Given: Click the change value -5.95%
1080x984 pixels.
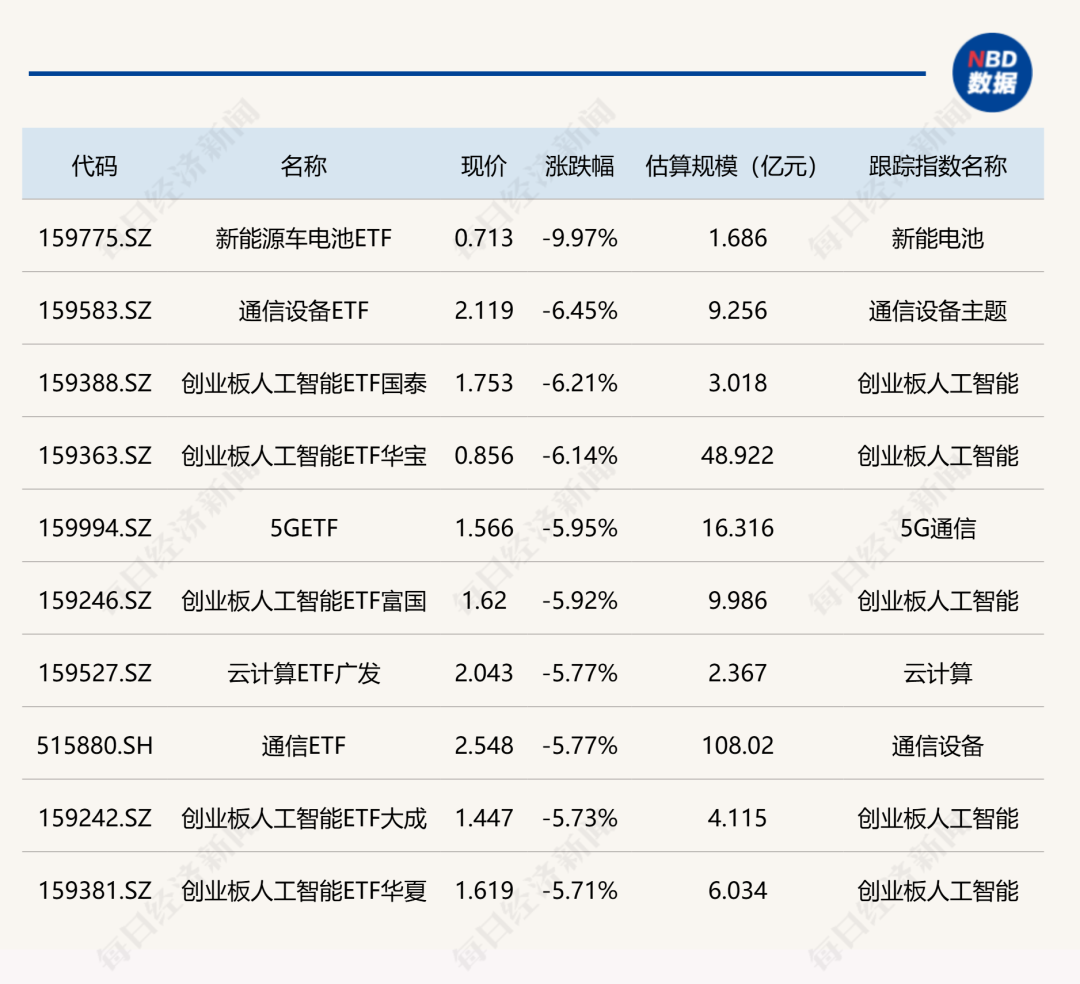Looking at the screenshot, I should coord(579,528).
